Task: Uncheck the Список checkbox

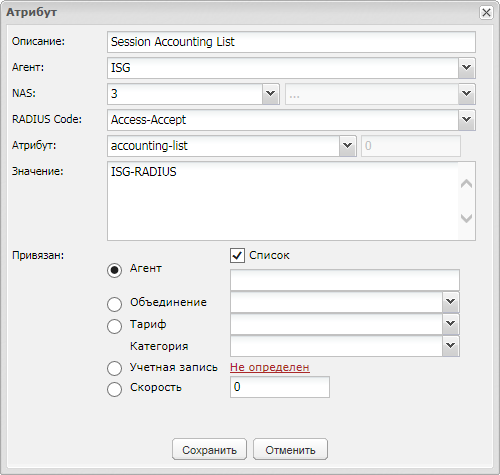Action: (237, 256)
